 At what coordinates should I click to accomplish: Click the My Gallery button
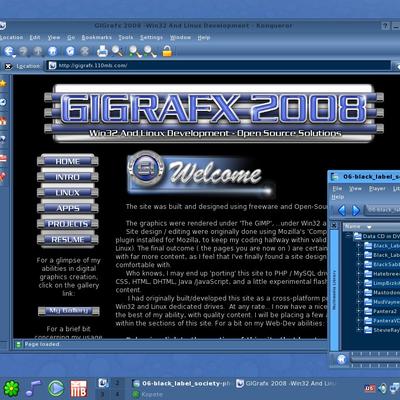coord(69,311)
